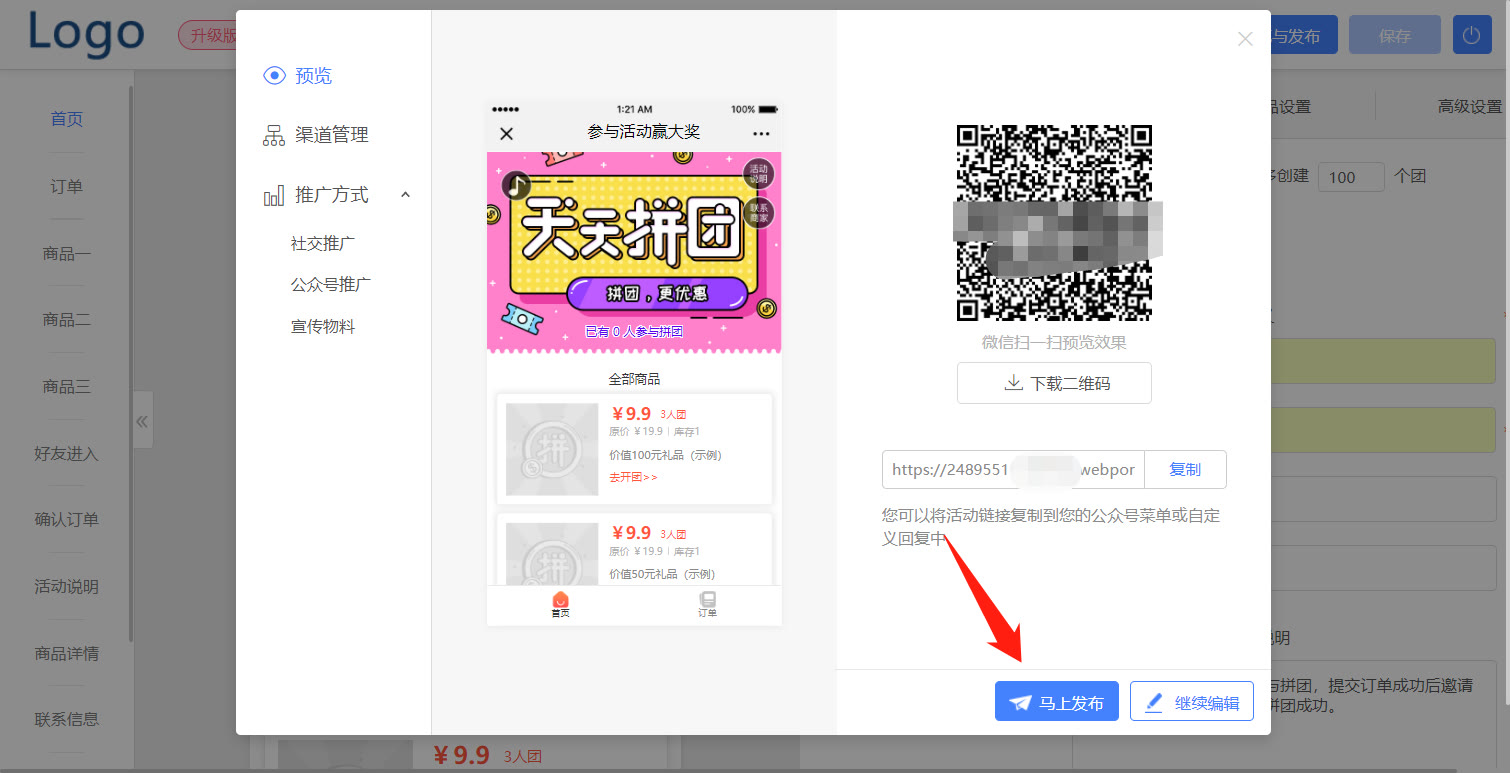
Task: Open 社交推广 submenu item
Action: point(323,243)
